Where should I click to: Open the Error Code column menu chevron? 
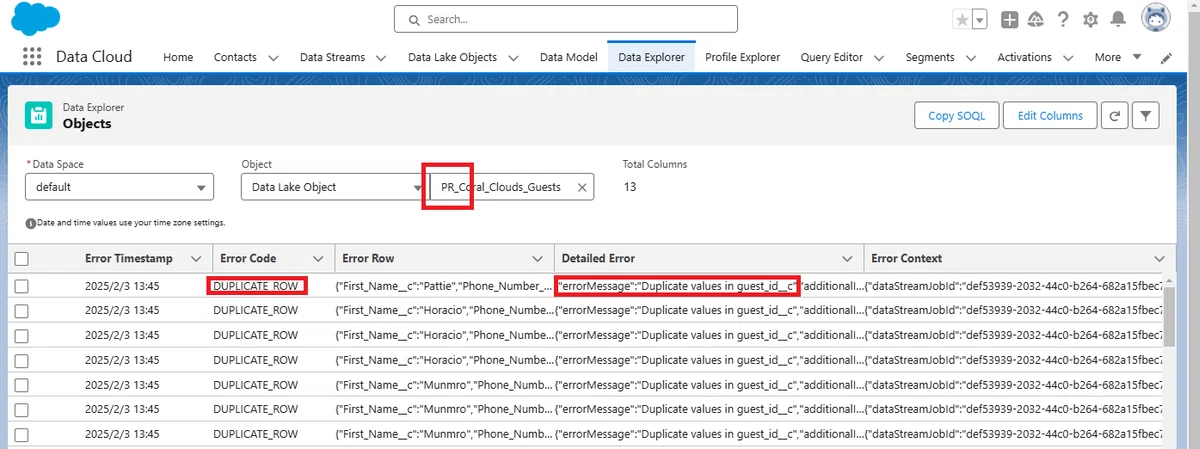click(x=318, y=259)
